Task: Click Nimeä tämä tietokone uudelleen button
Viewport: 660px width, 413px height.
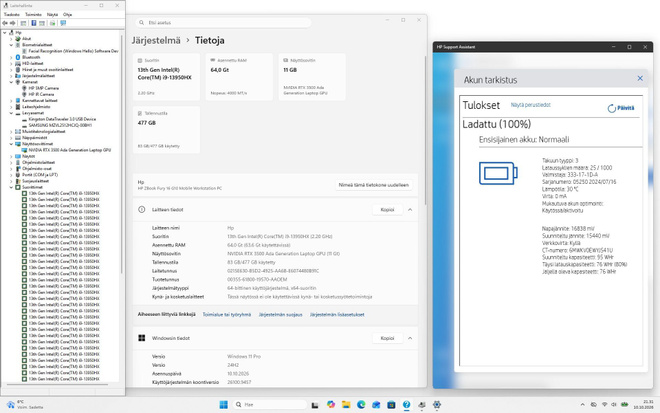Action: coord(374,185)
